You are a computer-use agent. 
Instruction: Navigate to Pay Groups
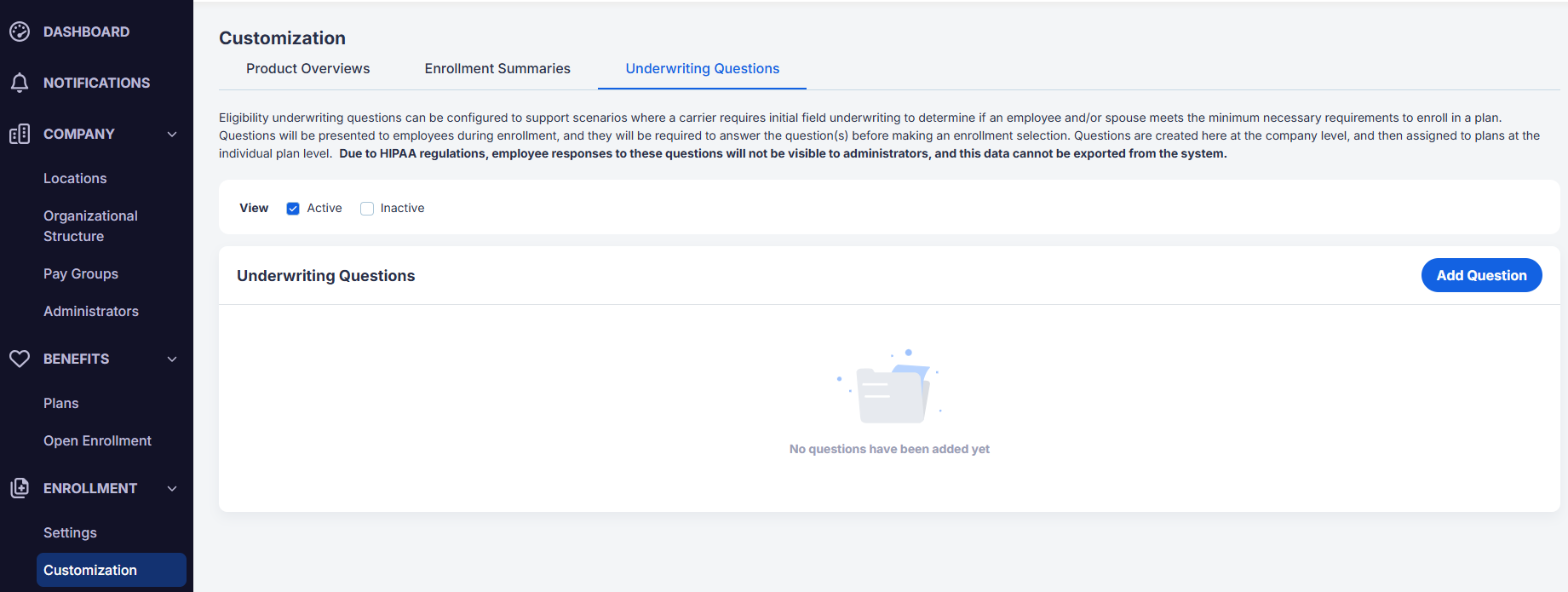click(x=81, y=273)
